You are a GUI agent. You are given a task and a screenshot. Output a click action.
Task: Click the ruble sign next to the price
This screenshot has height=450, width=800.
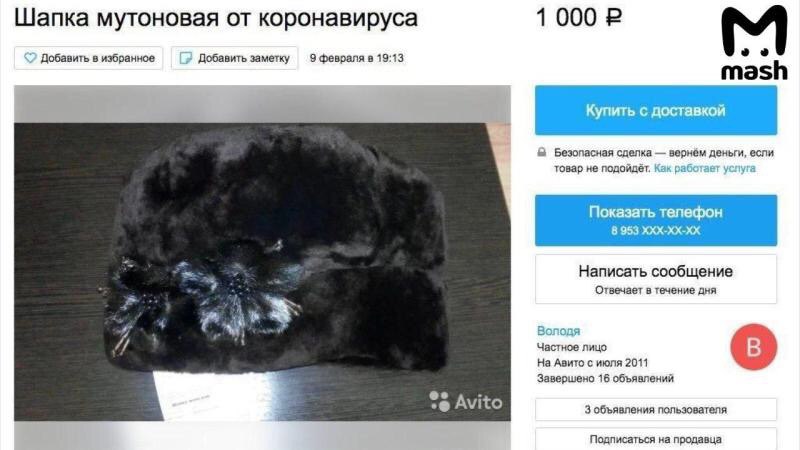click(x=613, y=17)
